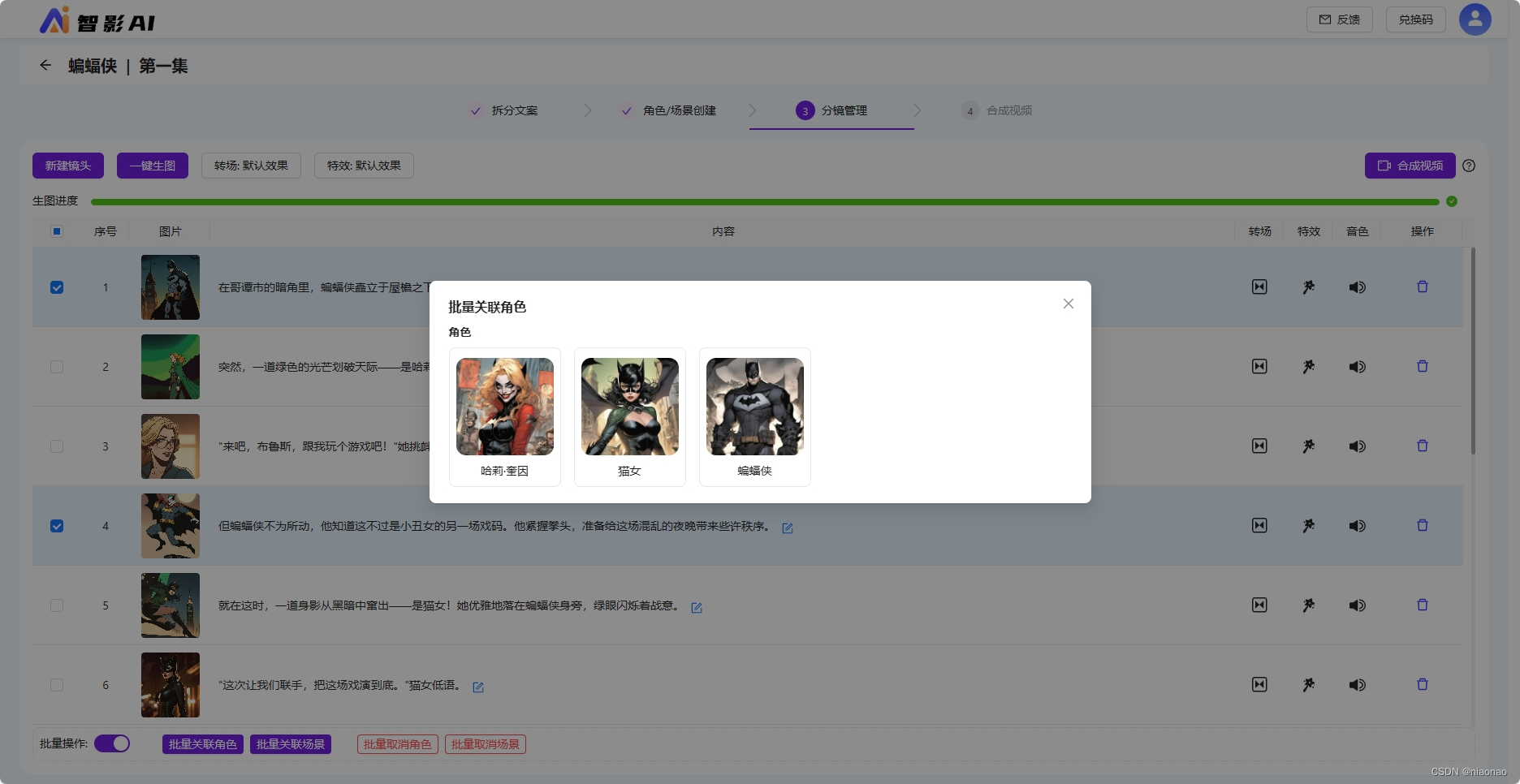
Task: Open the row 5 shot thumbnail image
Action: point(171,605)
